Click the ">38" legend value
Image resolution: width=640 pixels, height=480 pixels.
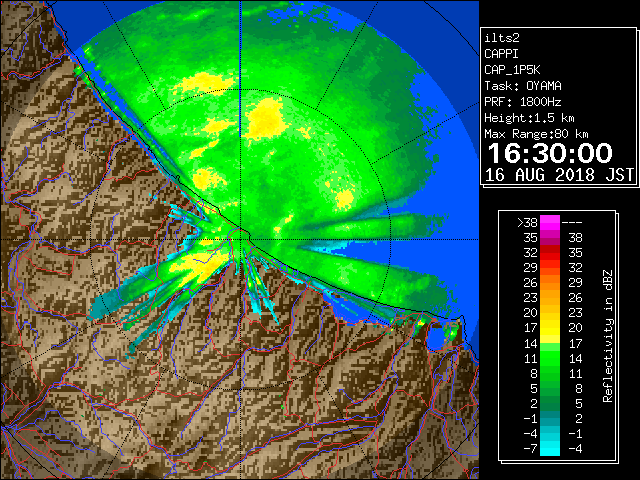527,223
